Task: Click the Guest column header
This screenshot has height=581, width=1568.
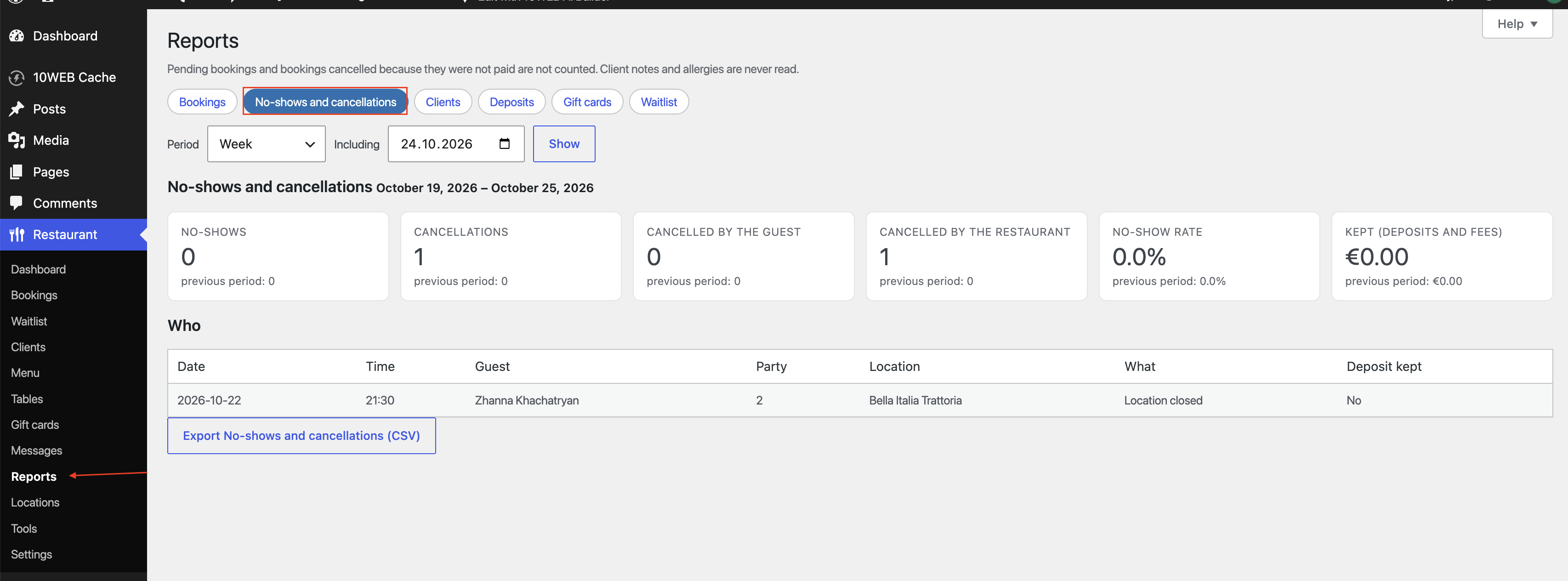Action: click(492, 366)
